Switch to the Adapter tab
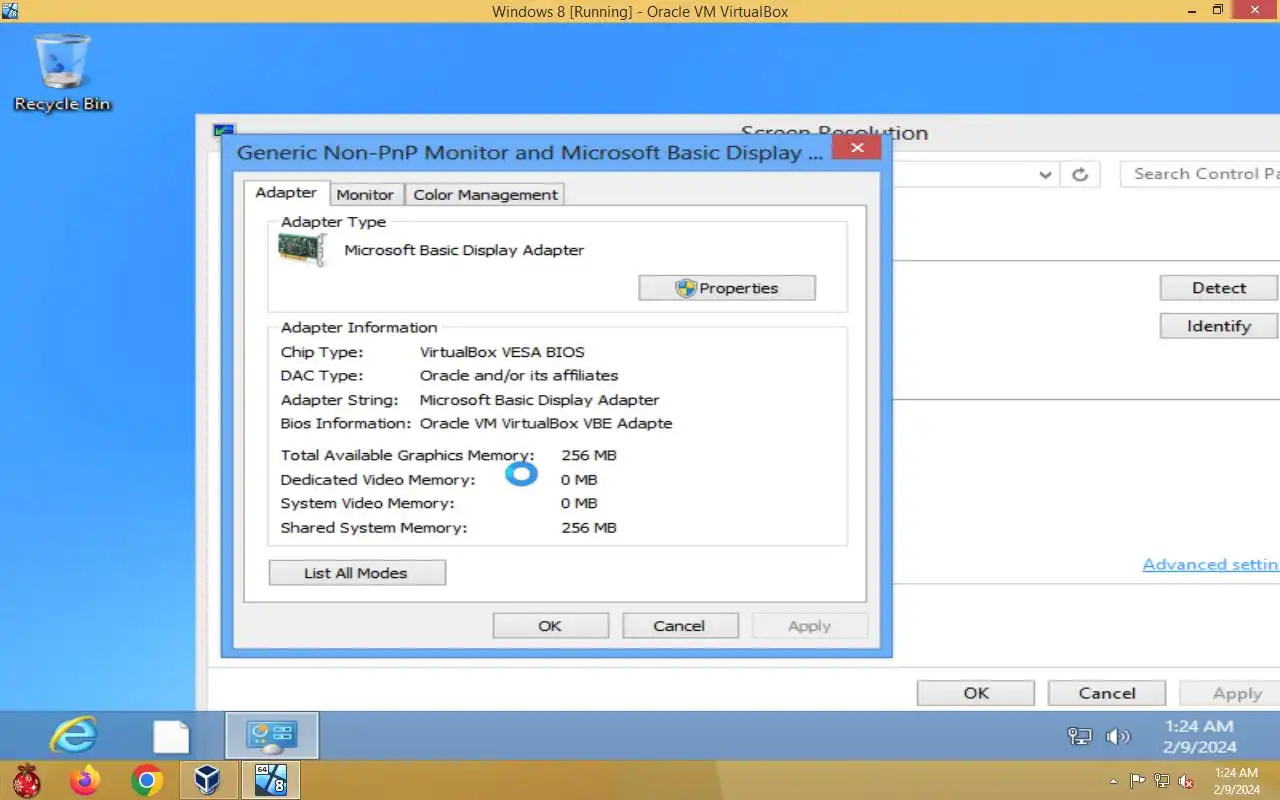The height and width of the screenshot is (800, 1280). pos(286,193)
